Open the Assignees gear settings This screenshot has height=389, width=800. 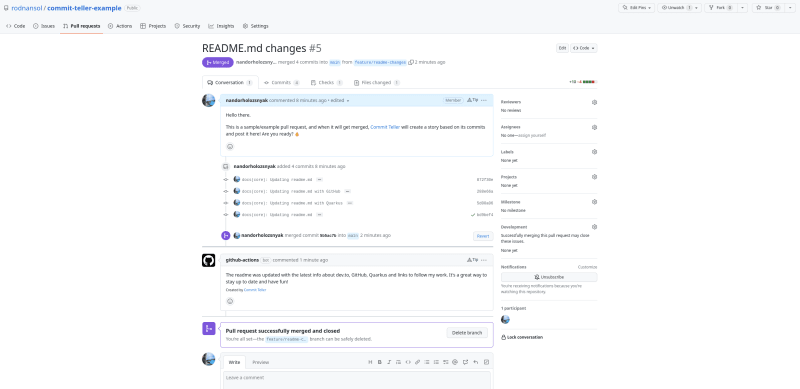point(594,127)
